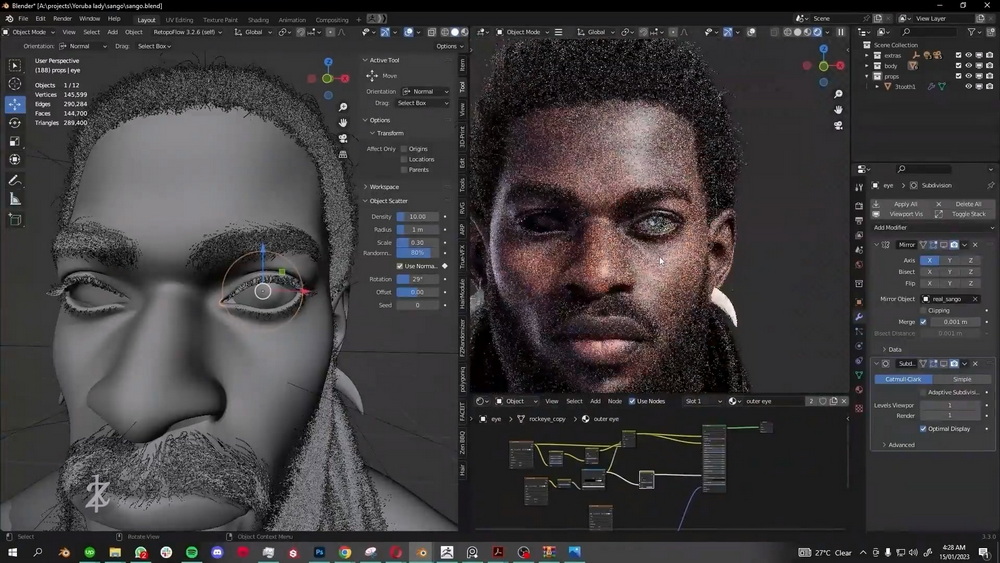Open Photoshop from the taskbar
The width and height of the screenshot is (1000, 563).
pyautogui.click(x=320, y=552)
